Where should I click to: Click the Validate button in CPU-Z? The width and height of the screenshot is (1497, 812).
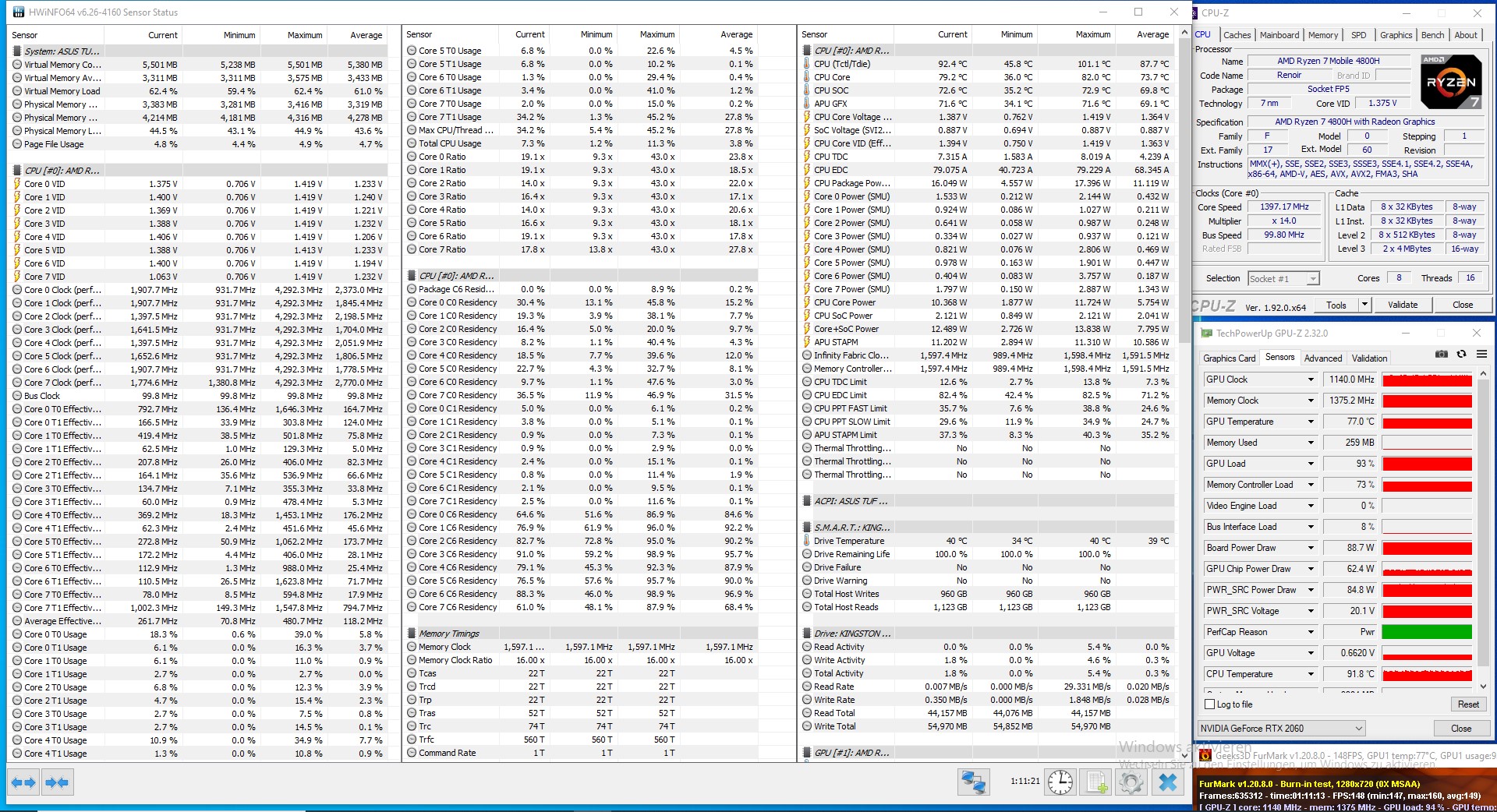point(1403,305)
